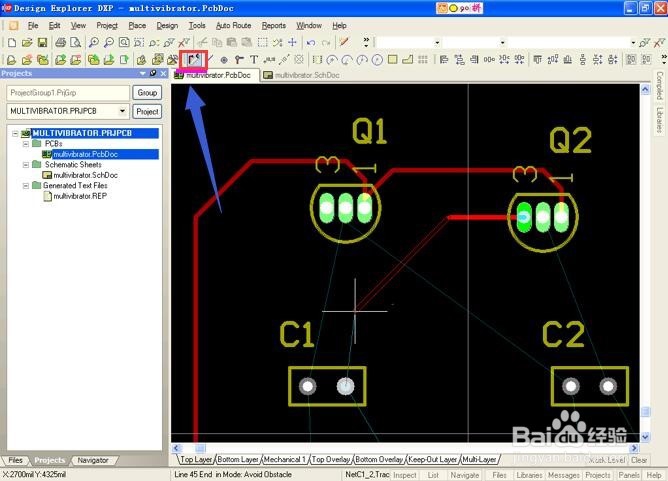Select the Place Array grid tool

tap(423, 60)
